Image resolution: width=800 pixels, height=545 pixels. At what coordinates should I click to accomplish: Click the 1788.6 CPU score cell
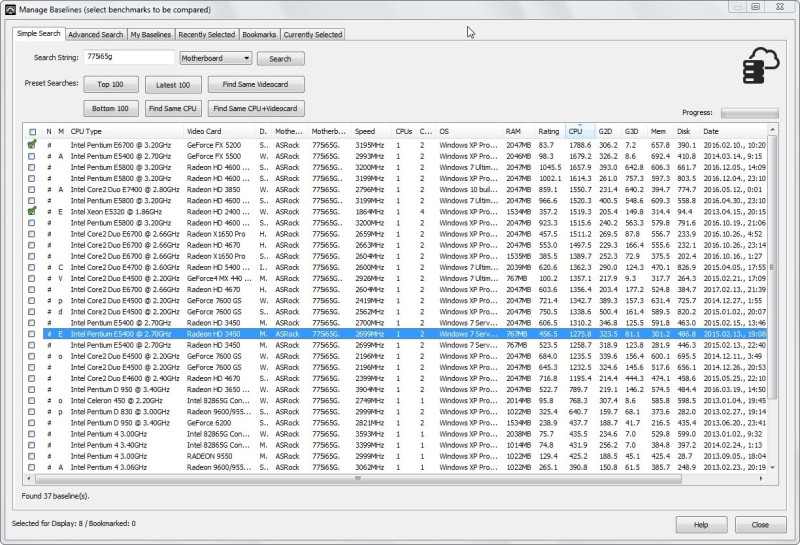click(580, 145)
